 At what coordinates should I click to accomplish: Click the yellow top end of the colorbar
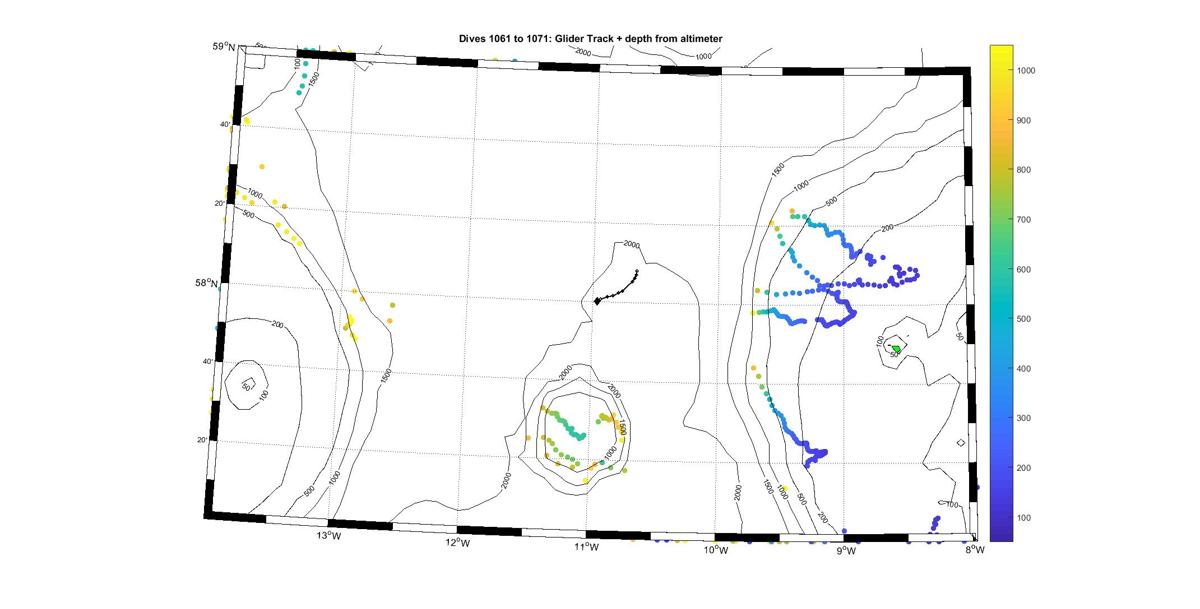(1002, 52)
